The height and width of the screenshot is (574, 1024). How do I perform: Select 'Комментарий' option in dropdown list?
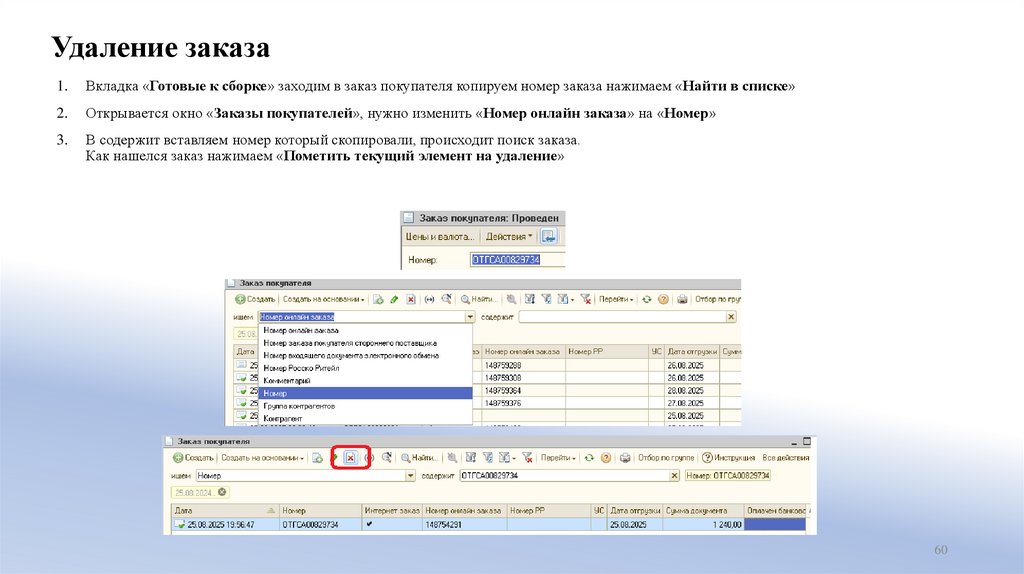(x=366, y=380)
